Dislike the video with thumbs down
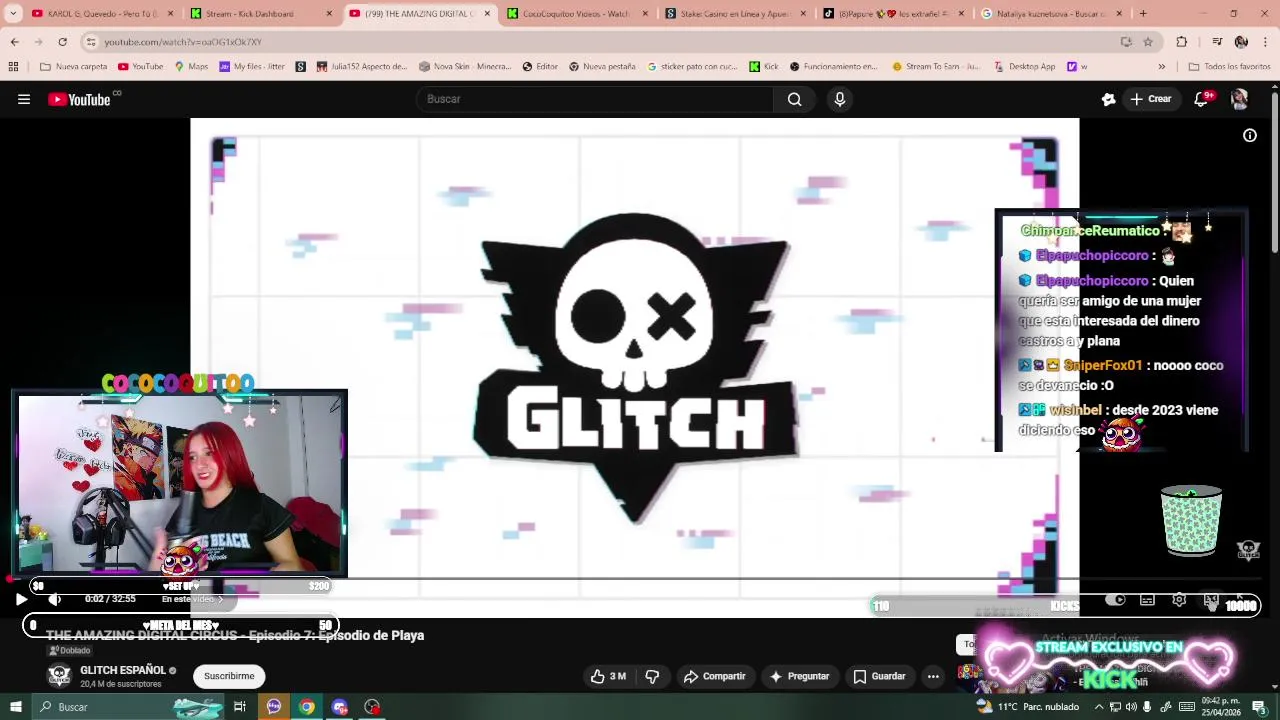This screenshot has width=1280, height=720. [652, 676]
